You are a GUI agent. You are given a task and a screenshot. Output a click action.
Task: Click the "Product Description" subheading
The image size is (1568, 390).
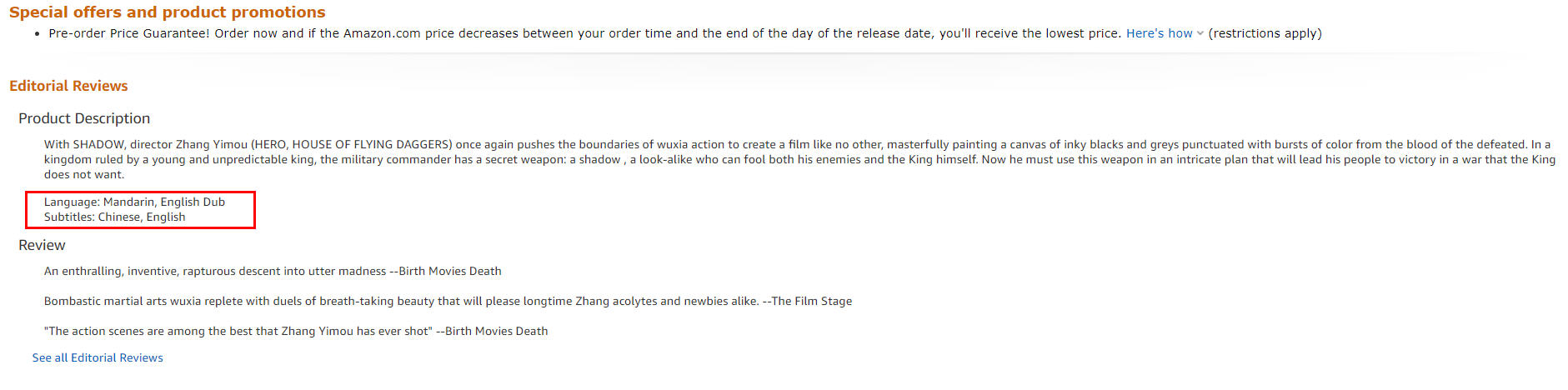tap(84, 118)
